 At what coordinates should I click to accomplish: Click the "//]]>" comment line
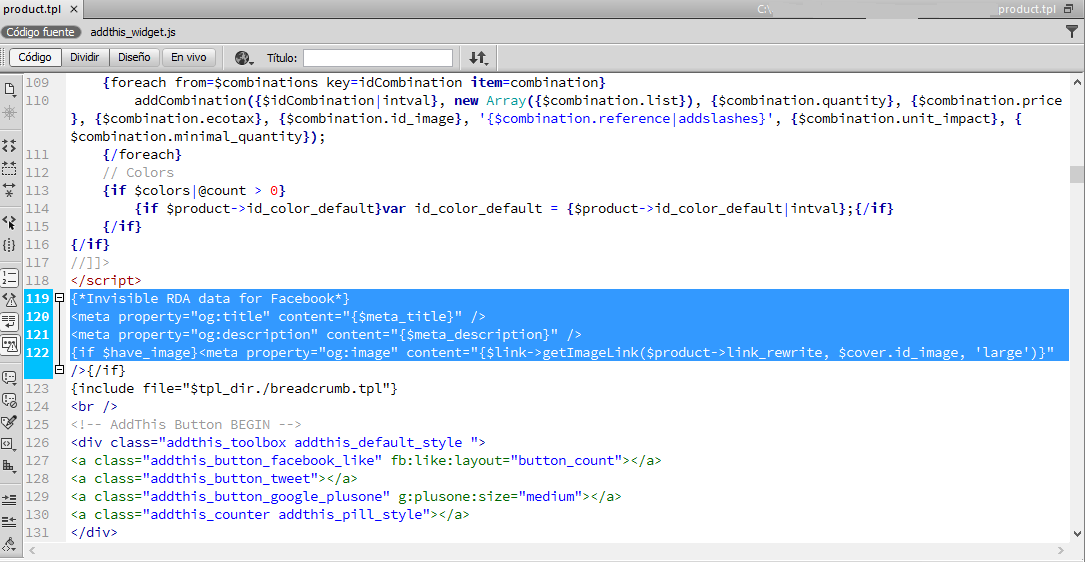coord(90,262)
